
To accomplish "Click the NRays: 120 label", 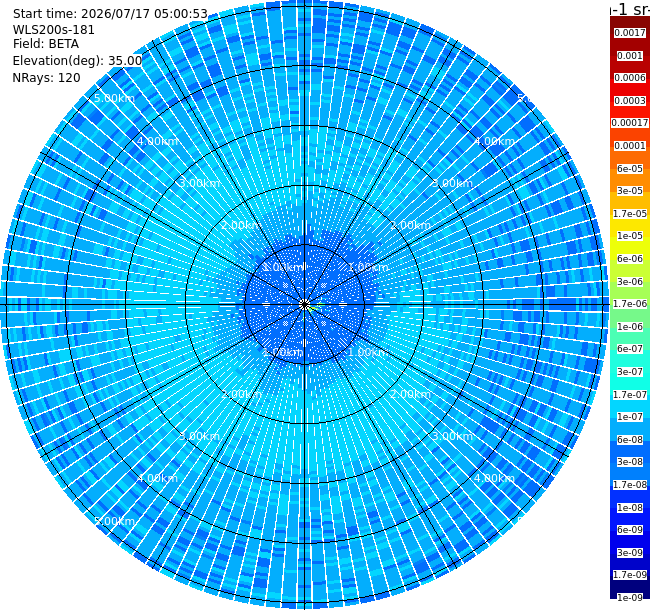I will pyautogui.click(x=46, y=78).
